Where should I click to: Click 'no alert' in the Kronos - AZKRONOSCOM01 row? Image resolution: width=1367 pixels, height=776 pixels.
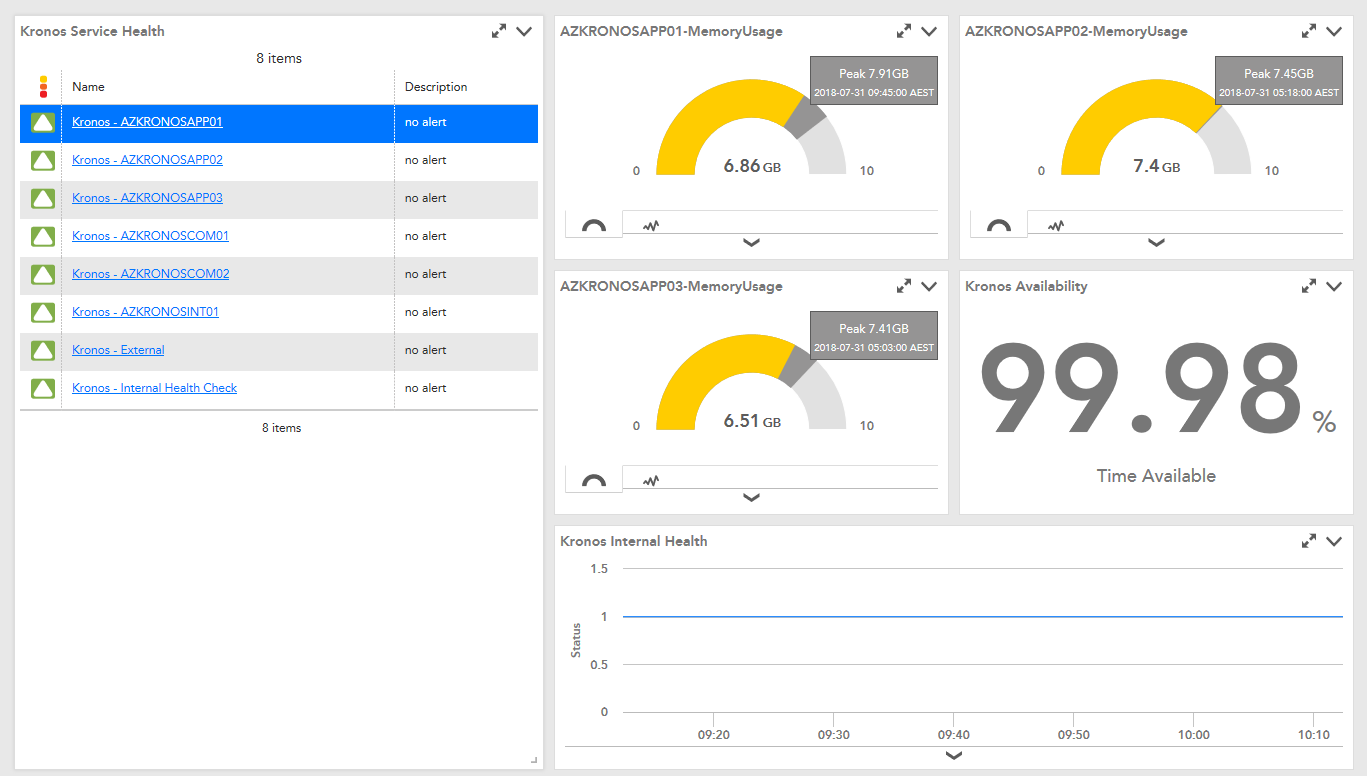tap(426, 236)
